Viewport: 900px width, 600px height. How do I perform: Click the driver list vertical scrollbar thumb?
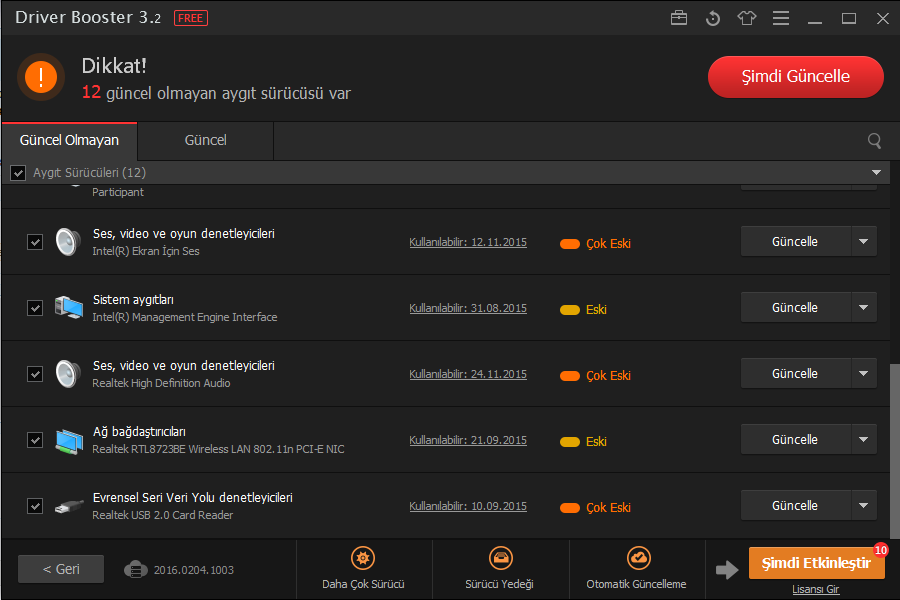point(895,451)
